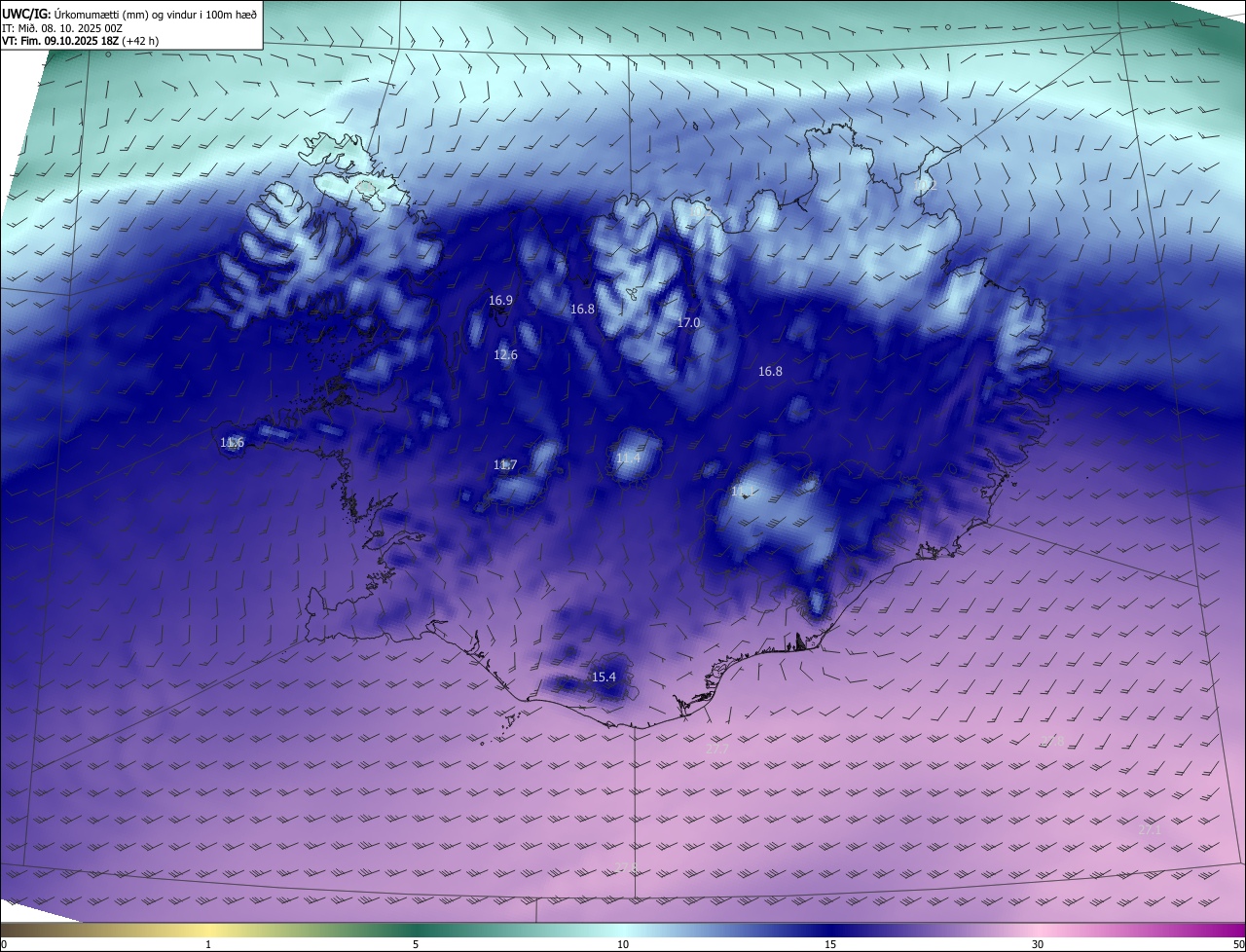
Task: Click the colorbar tick label 0
Action: [x=4, y=944]
